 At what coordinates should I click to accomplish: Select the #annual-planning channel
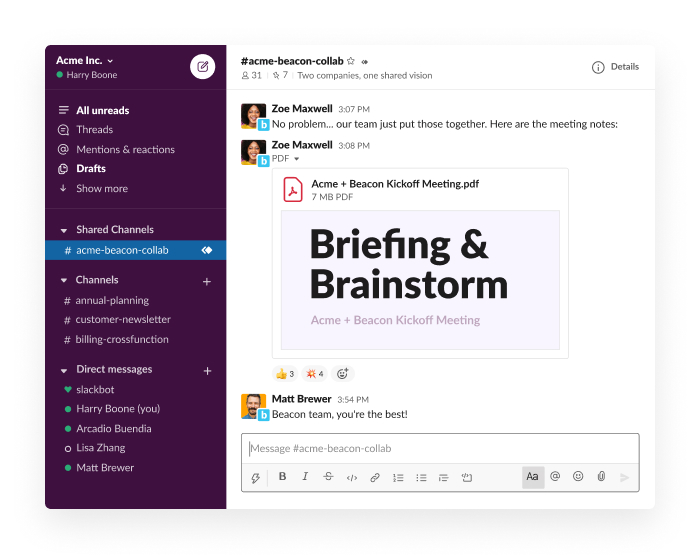(112, 300)
